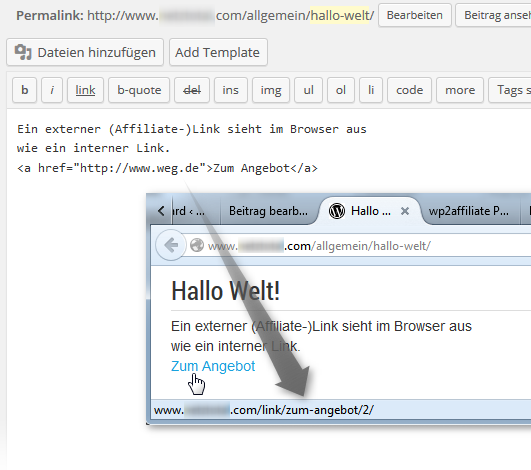Insert a link using the link button

point(85,90)
